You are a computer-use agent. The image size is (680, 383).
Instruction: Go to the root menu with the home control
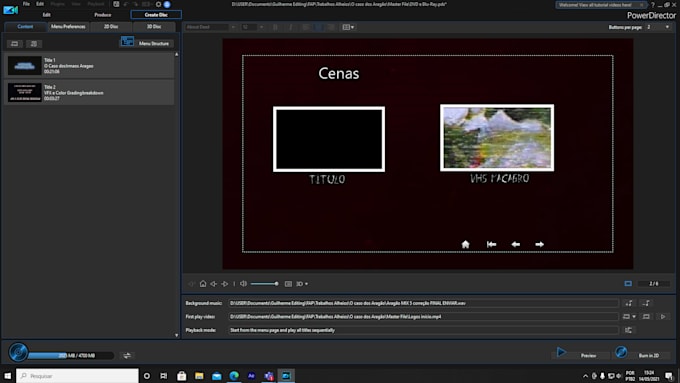click(203, 284)
